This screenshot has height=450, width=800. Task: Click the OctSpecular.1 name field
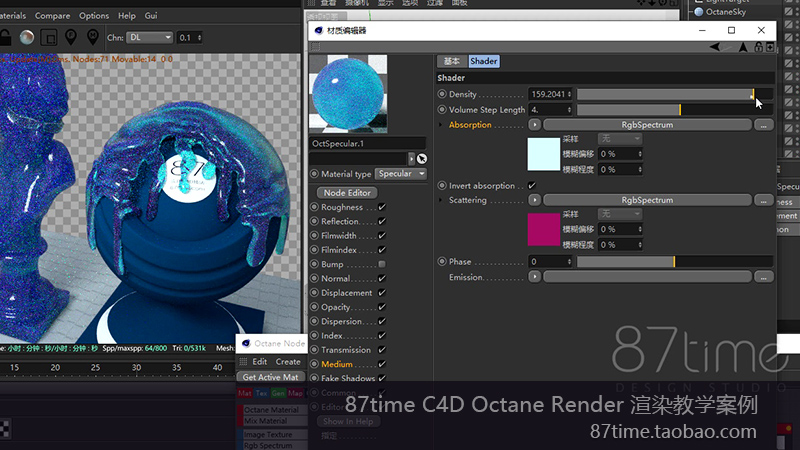tap(367, 144)
